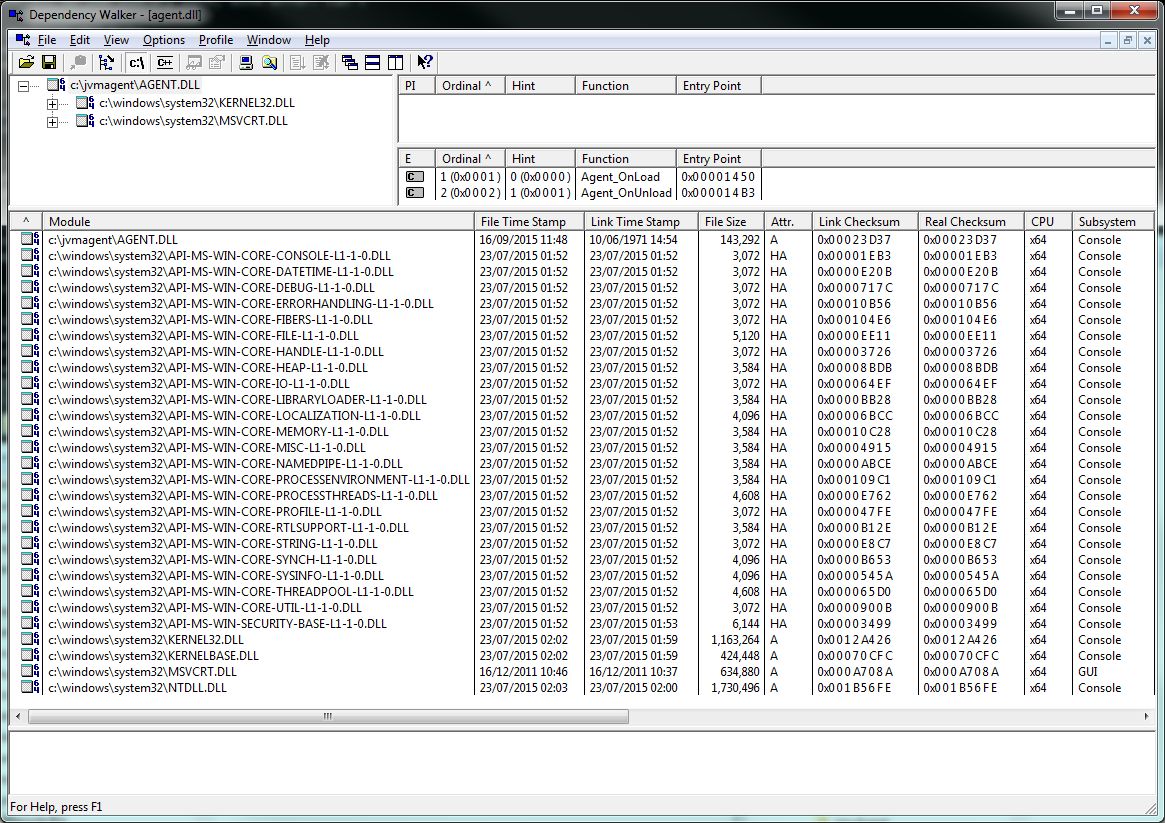1165x823 pixels.
Task: Sort by File Time Stamp column header
Action: [x=529, y=221]
